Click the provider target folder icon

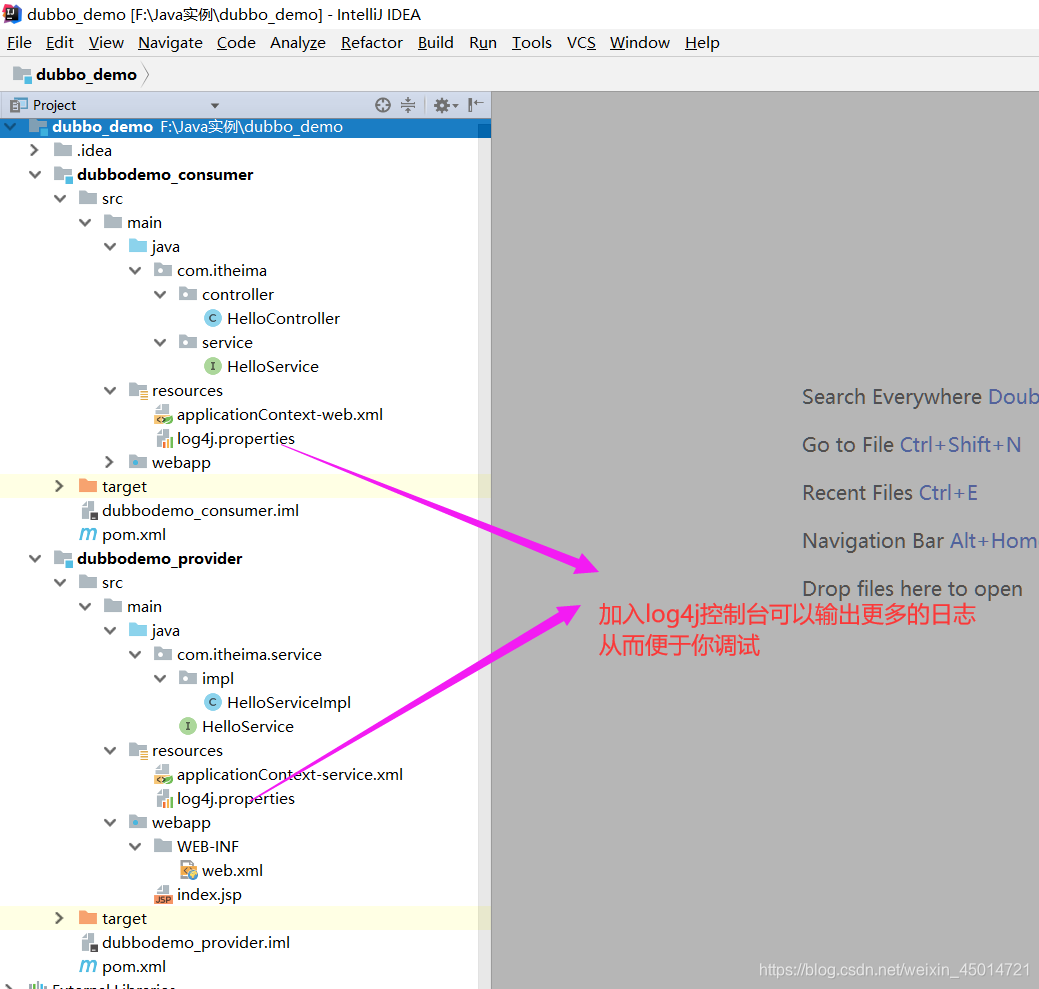tap(87, 918)
